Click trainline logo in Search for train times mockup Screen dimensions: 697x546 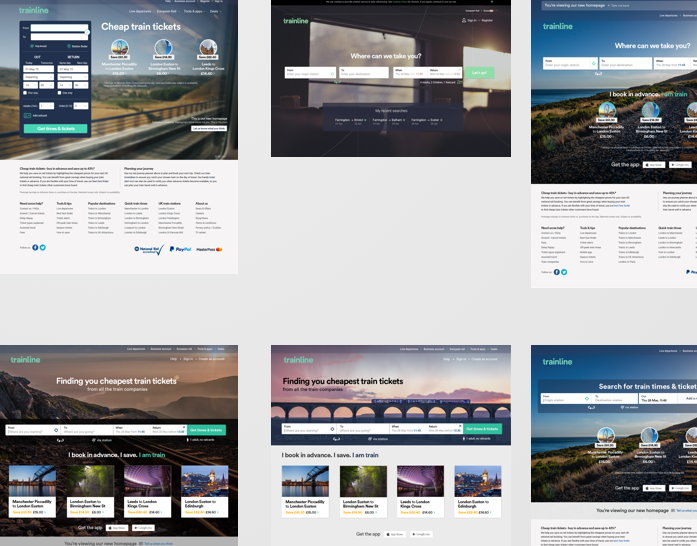[557, 361]
